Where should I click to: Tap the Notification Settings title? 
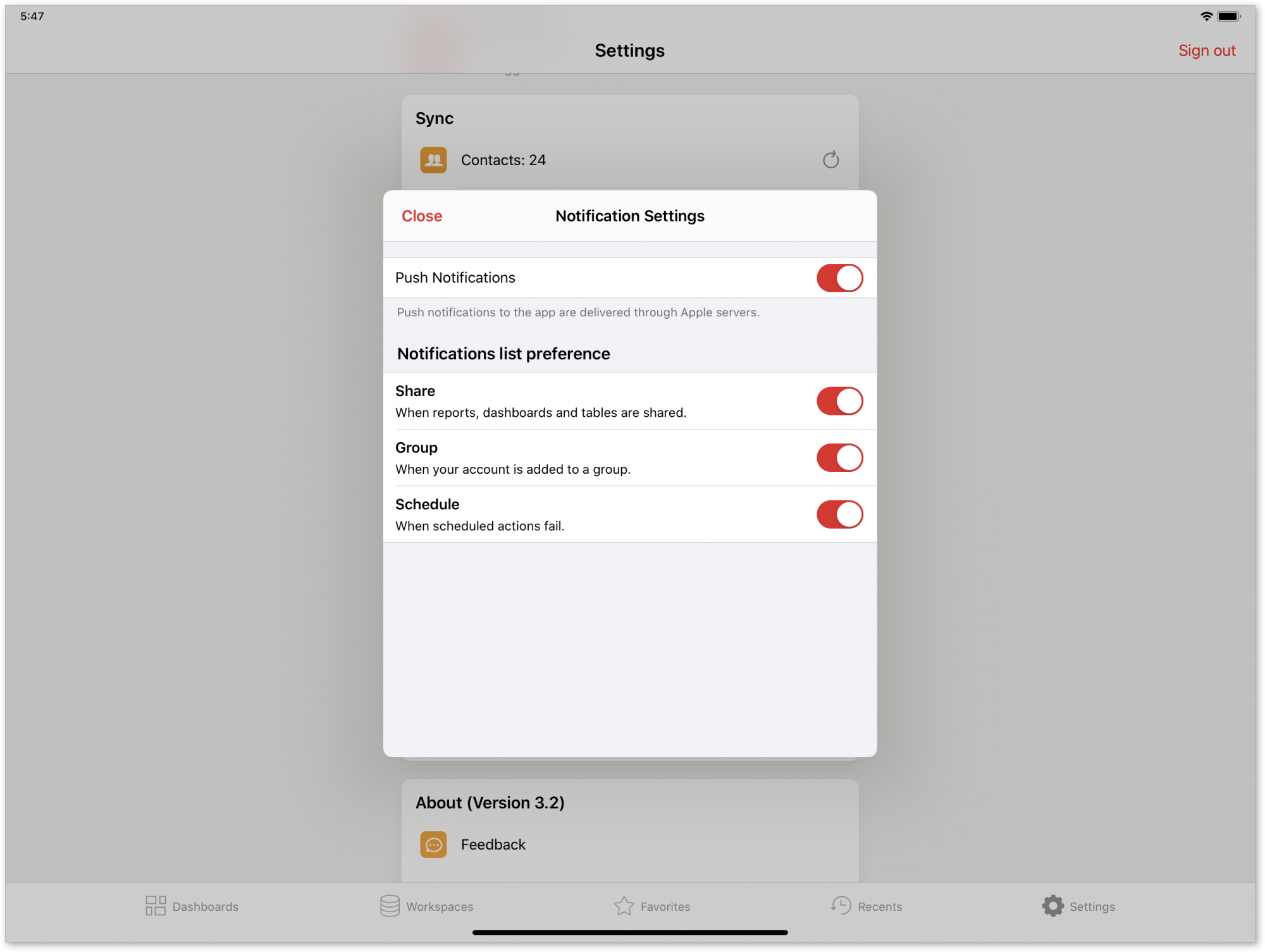(629, 216)
